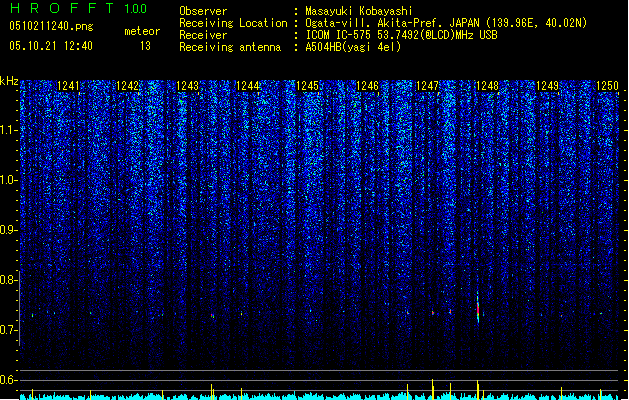Click receiver text ICOM IC-575 53.7492 MHz USB
This screenshot has width=629, height=400.
(x=401, y=35)
